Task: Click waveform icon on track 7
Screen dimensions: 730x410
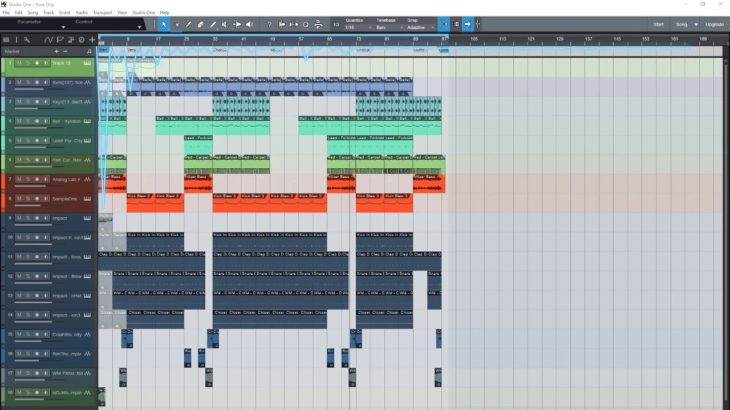Action: pos(87,179)
